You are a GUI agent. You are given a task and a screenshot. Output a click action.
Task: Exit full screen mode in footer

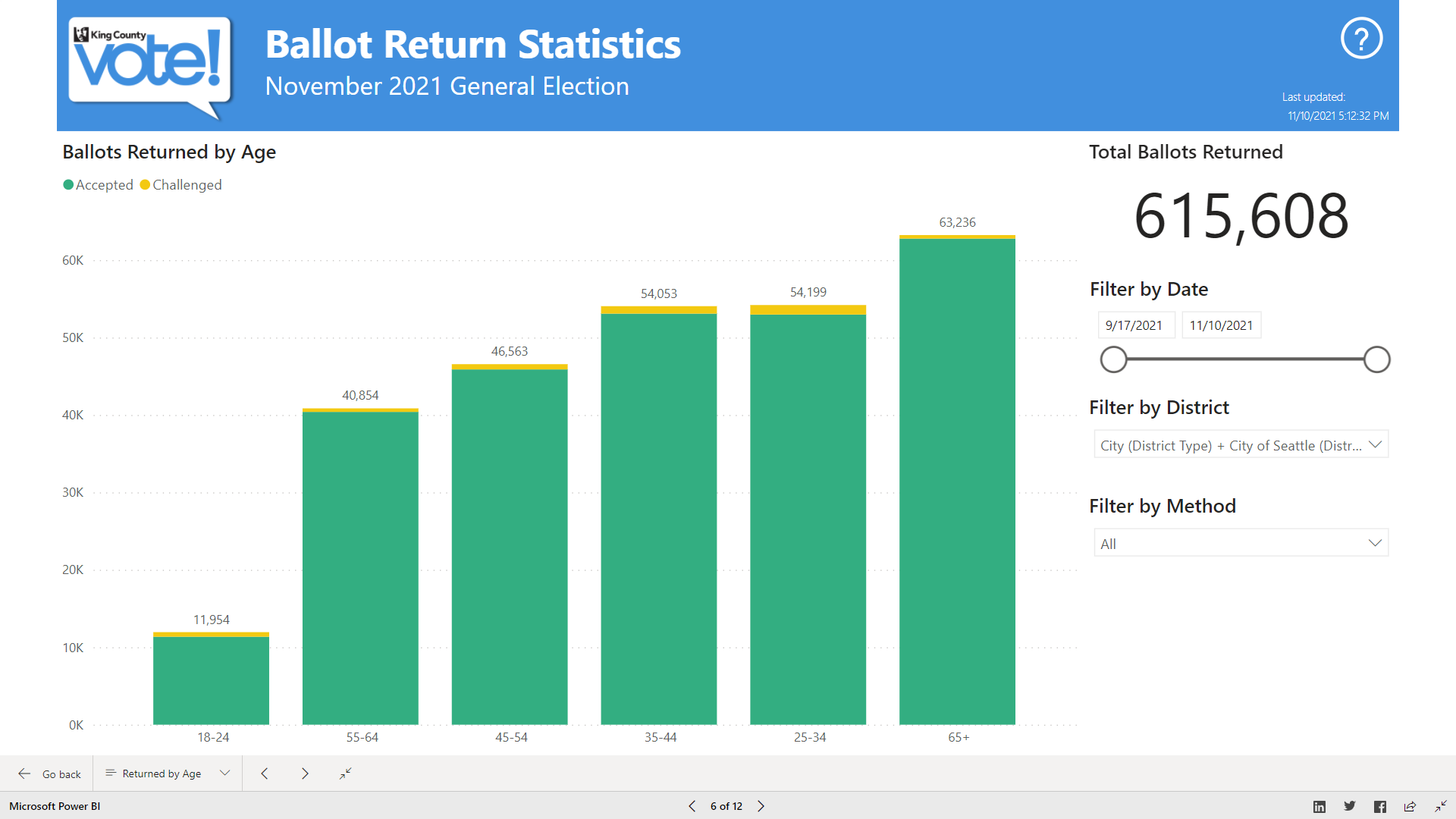1440,806
